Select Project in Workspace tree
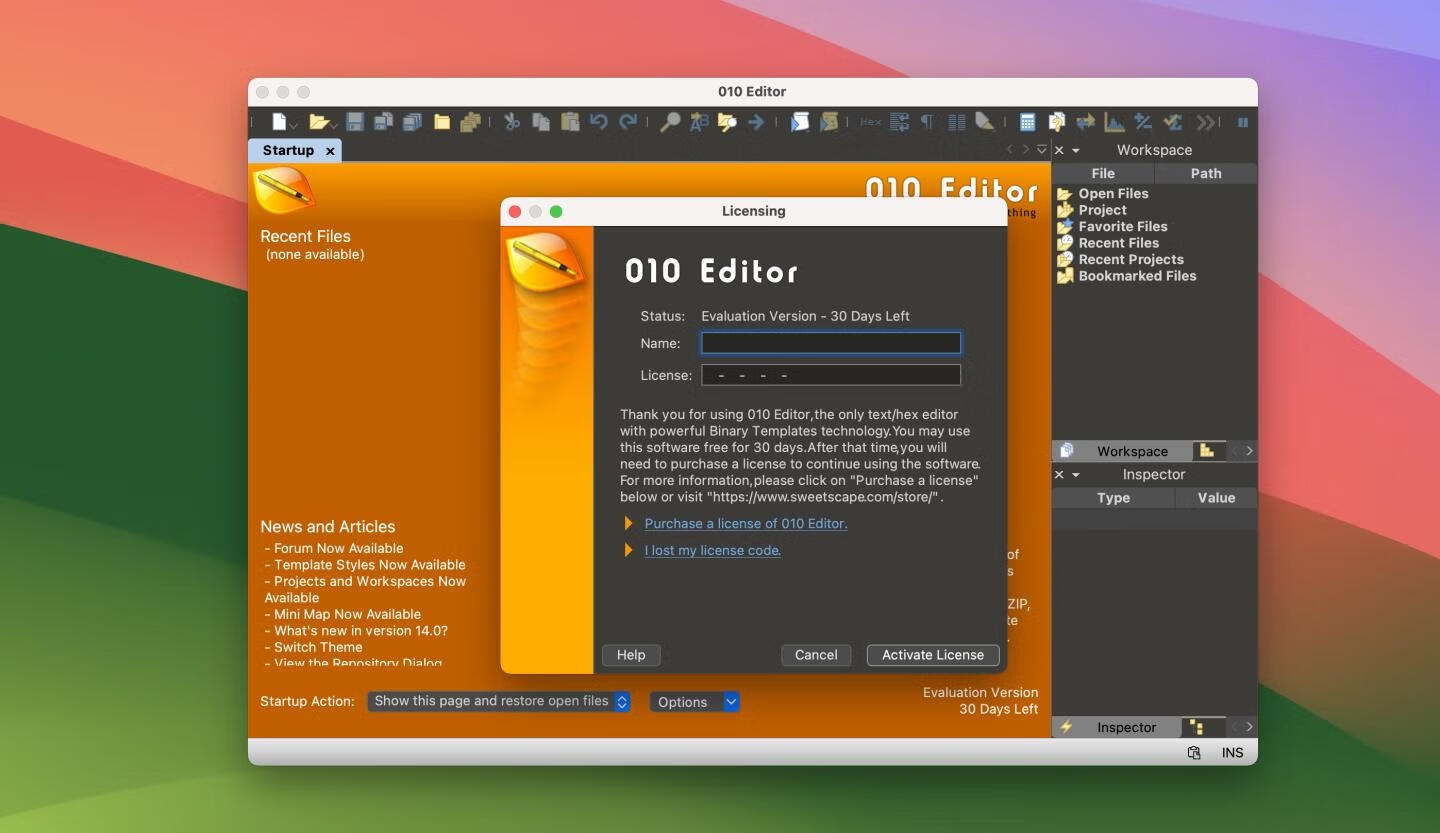Viewport: 1440px width, 833px height. (1102, 210)
